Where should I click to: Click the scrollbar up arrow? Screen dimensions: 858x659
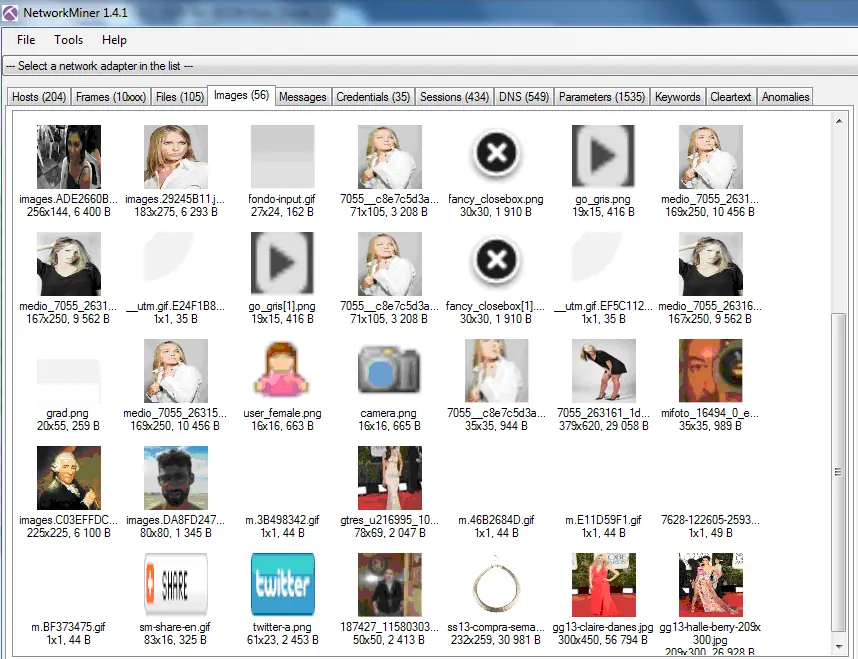click(x=839, y=120)
